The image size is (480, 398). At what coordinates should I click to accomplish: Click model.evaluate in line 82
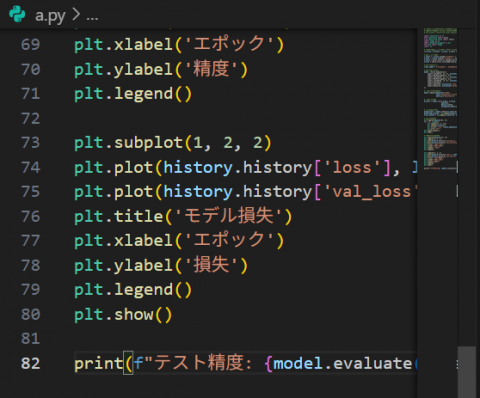click(343, 363)
